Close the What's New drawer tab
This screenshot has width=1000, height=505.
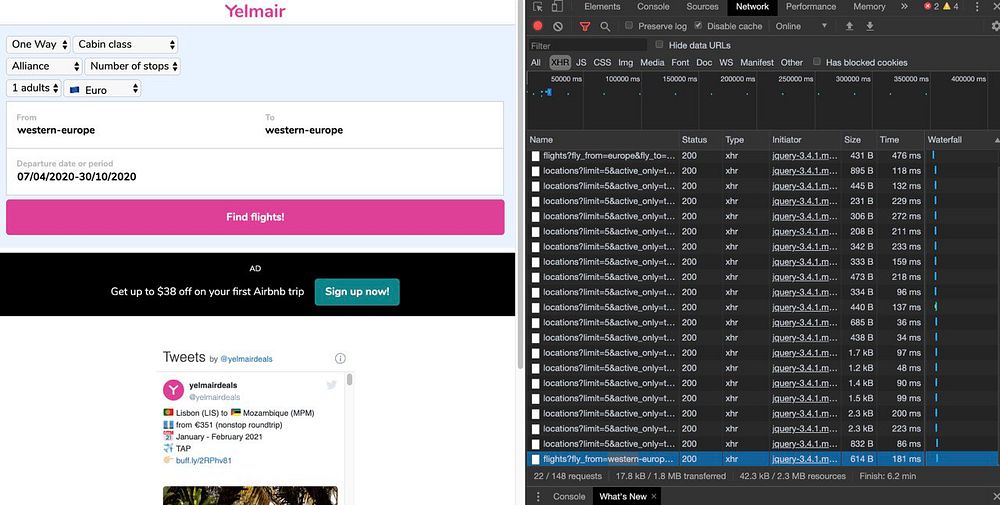point(654,496)
